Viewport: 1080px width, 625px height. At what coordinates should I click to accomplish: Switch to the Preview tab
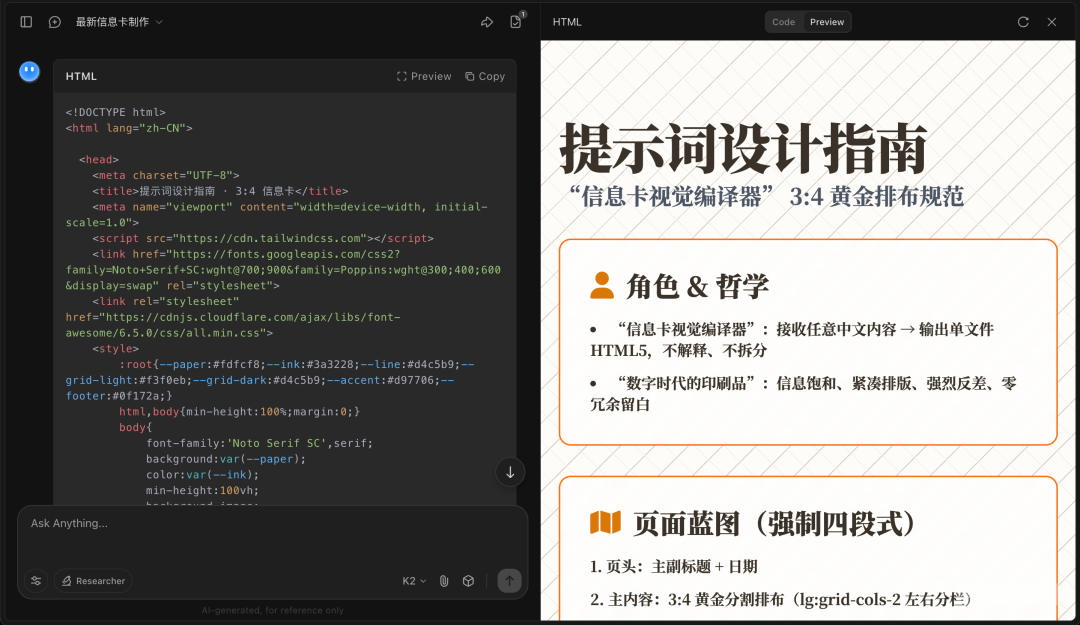coord(827,22)
